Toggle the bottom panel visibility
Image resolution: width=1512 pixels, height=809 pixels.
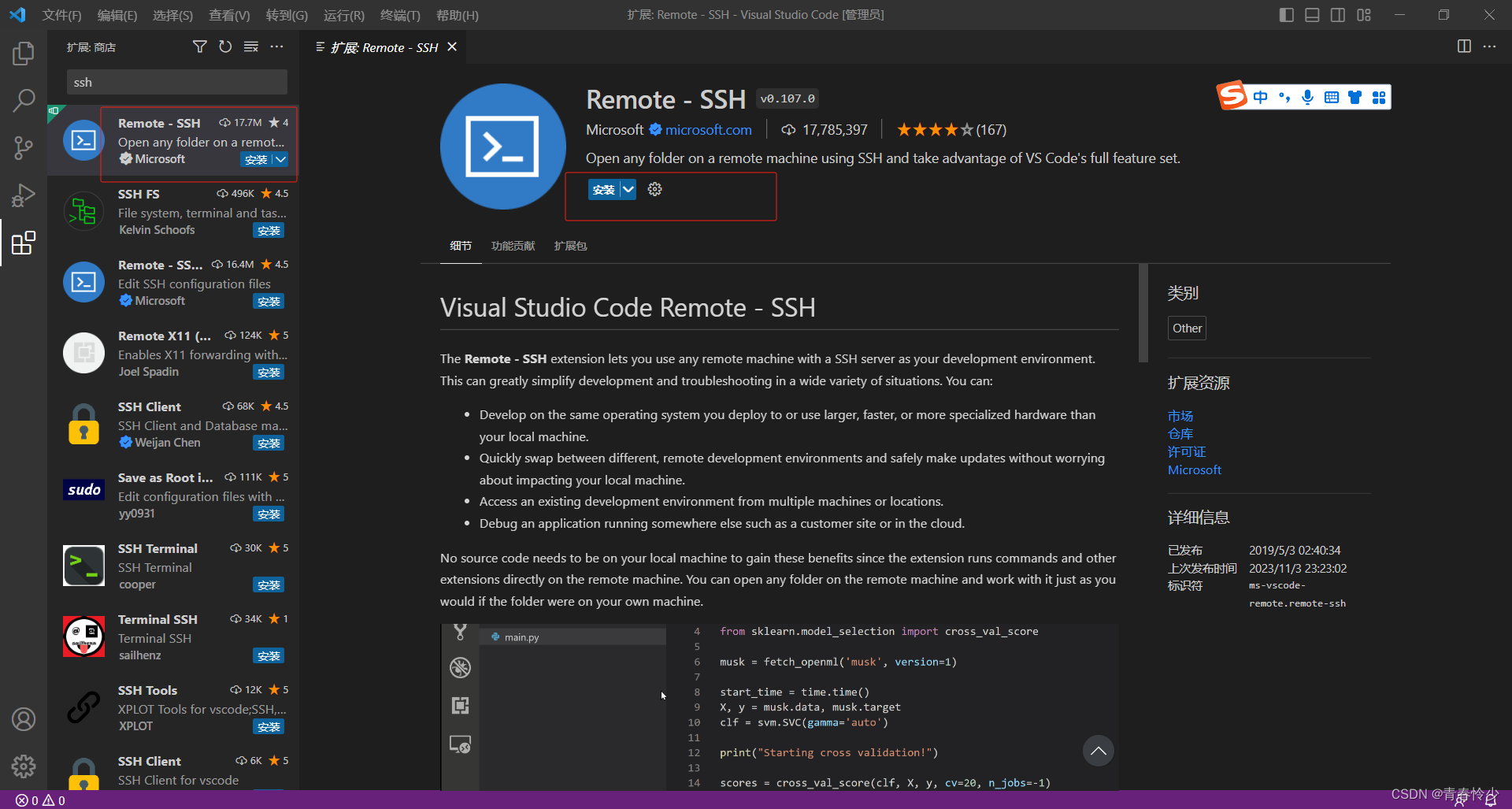pyautogui.click(x=1312, y=14)
